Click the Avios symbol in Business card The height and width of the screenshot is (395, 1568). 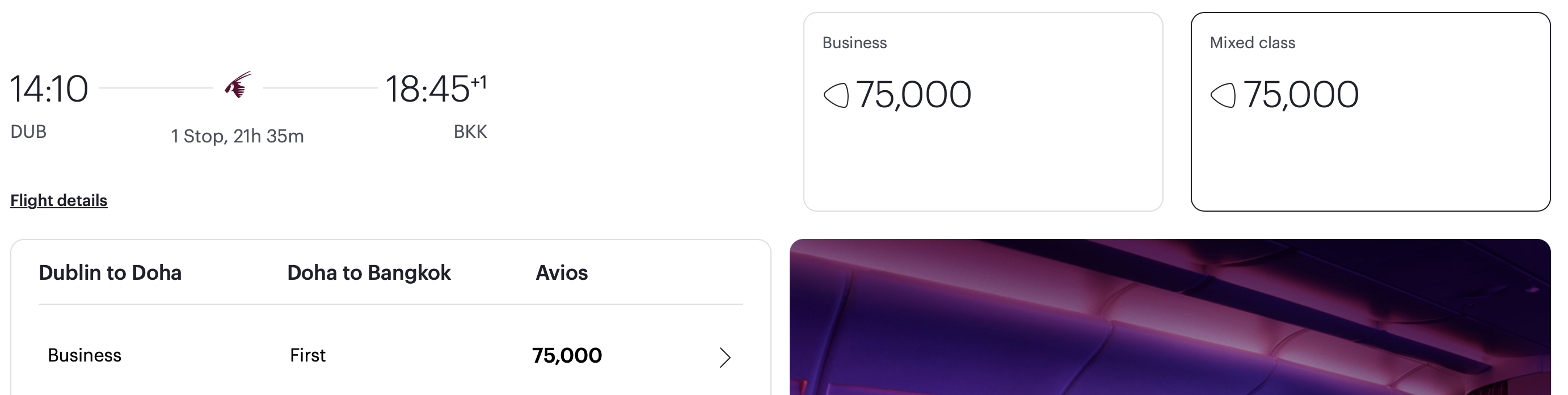836,95
